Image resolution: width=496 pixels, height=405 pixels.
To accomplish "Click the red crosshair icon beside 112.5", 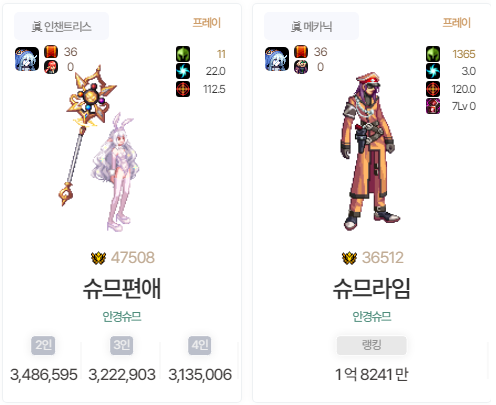I will (x=183, y=89).
